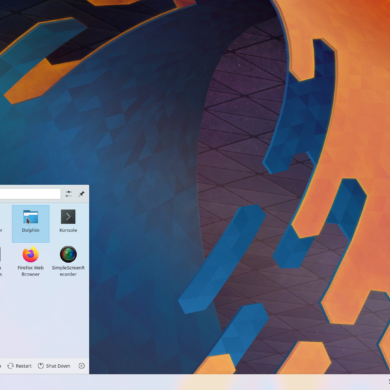Click the launcher configure sliders icon
Viewport: 390px width, 390px height.
pos(68,194)
